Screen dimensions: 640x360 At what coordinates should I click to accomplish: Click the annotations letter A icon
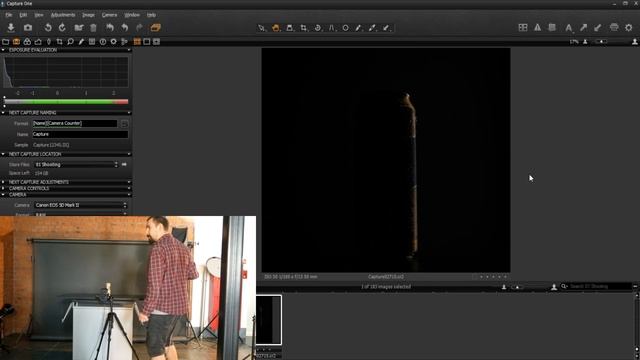point(569,27)
